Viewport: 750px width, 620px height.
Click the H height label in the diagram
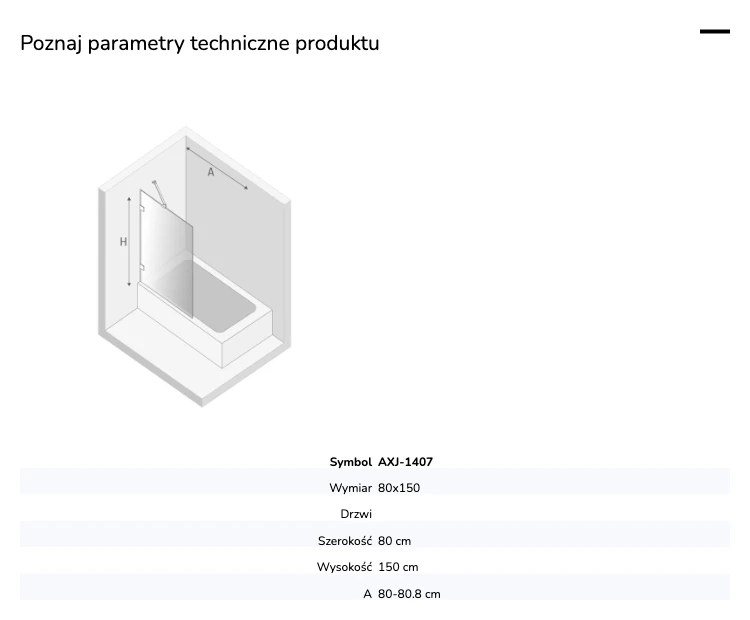tap(123, 242)
